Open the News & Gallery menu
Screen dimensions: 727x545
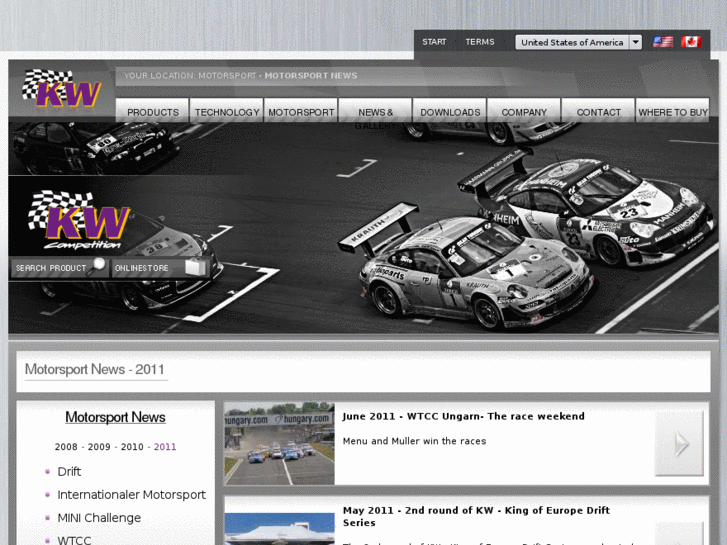tap(375, 110)
